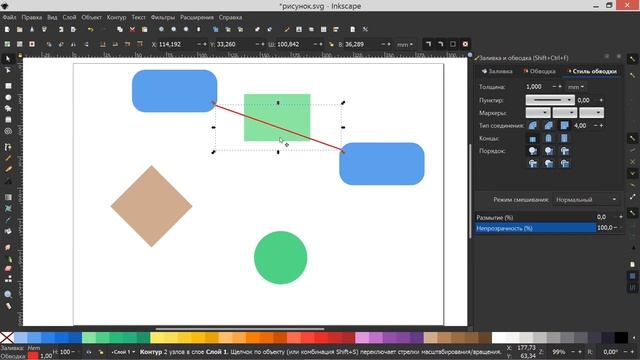This screenshot has height=360, width=640.
Task: Open the blend mode Нормальный dropdown
Action: (586, 200)
